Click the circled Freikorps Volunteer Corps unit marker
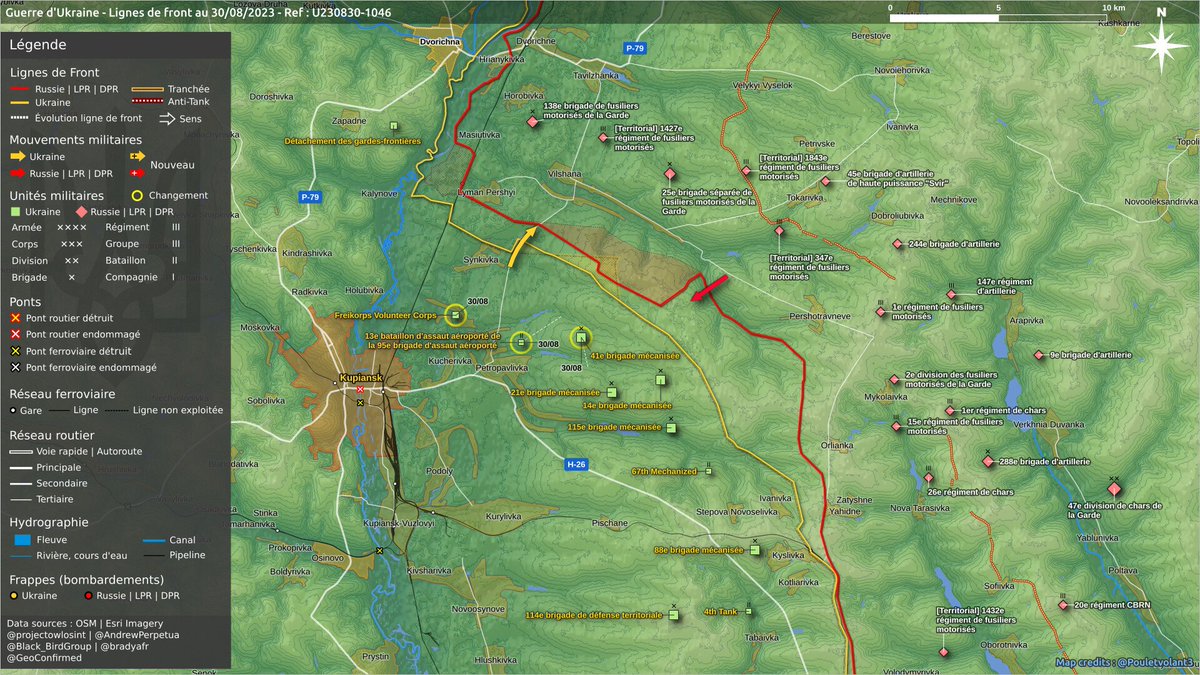The image size is (1200, 675). coord(455,315)
